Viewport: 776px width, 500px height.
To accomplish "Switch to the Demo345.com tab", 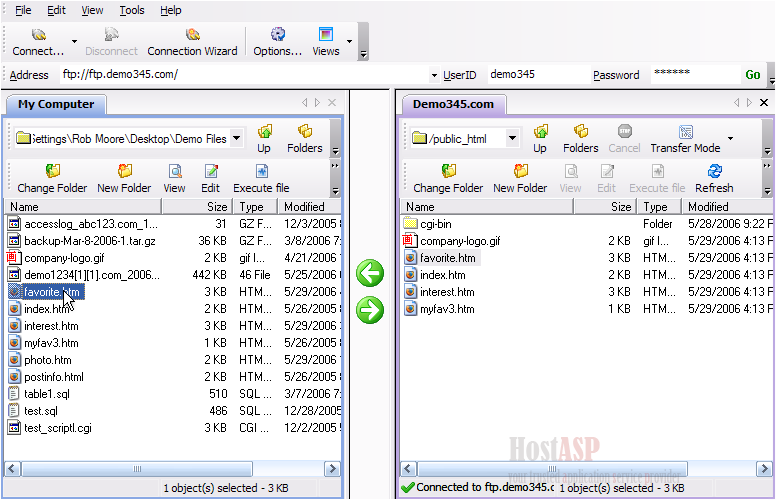I will [x=453, y=104].
